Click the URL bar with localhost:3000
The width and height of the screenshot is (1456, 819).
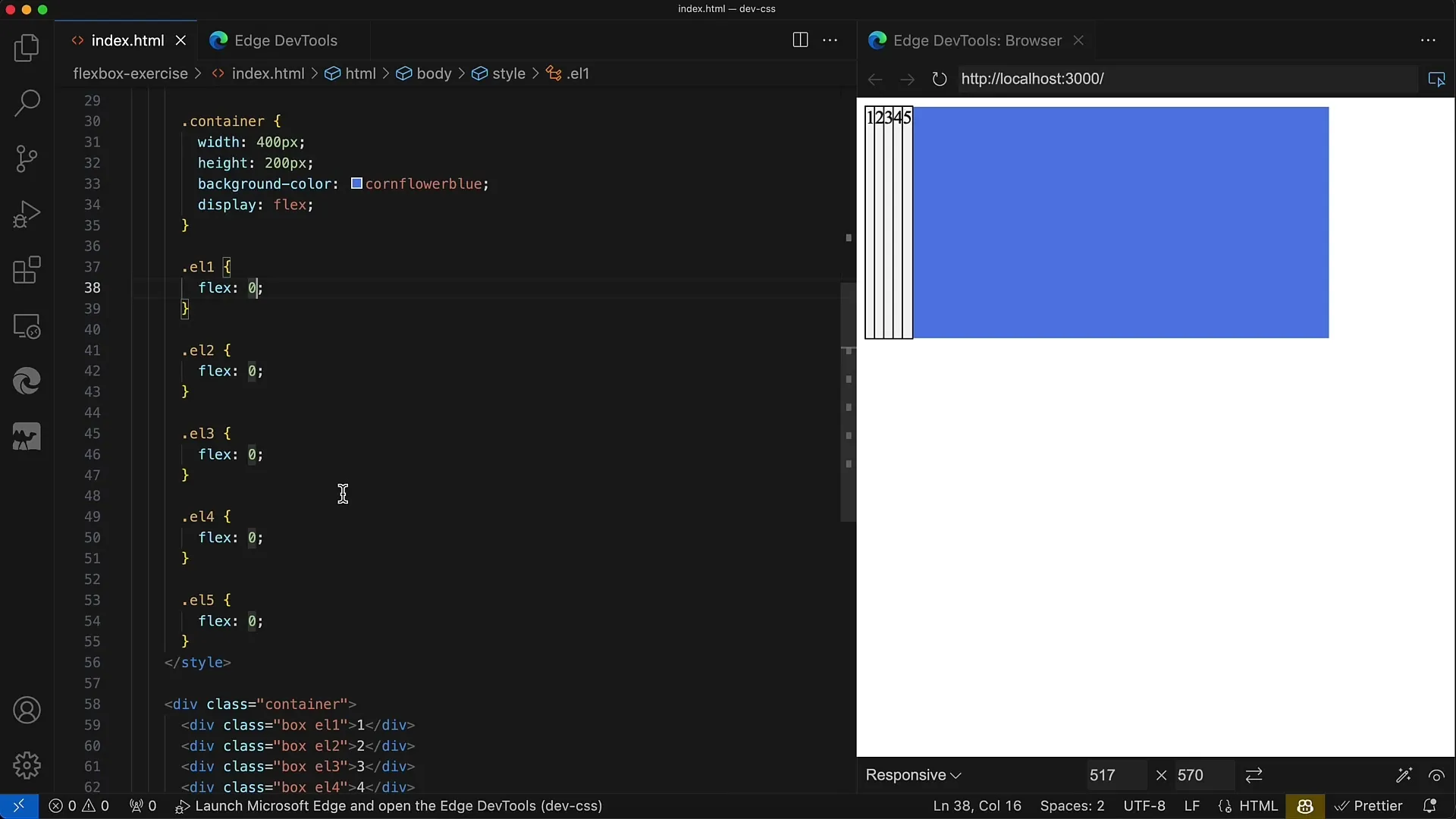coord(1187,79)
